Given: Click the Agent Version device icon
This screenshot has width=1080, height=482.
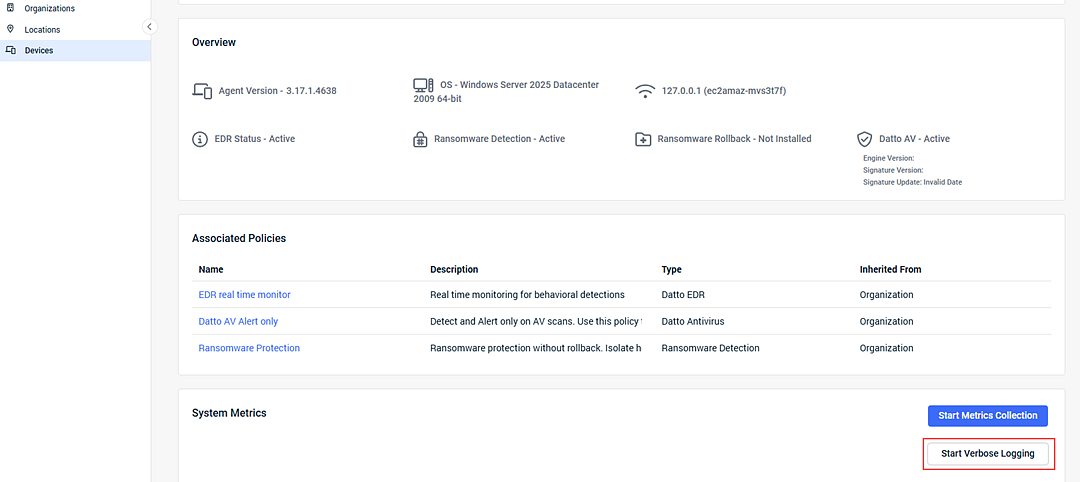Looking at the screenshot, I should pos(202,90).
